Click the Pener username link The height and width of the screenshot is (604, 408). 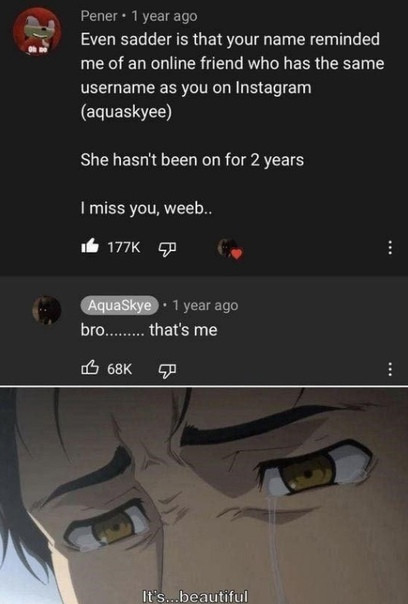(99, 16)
